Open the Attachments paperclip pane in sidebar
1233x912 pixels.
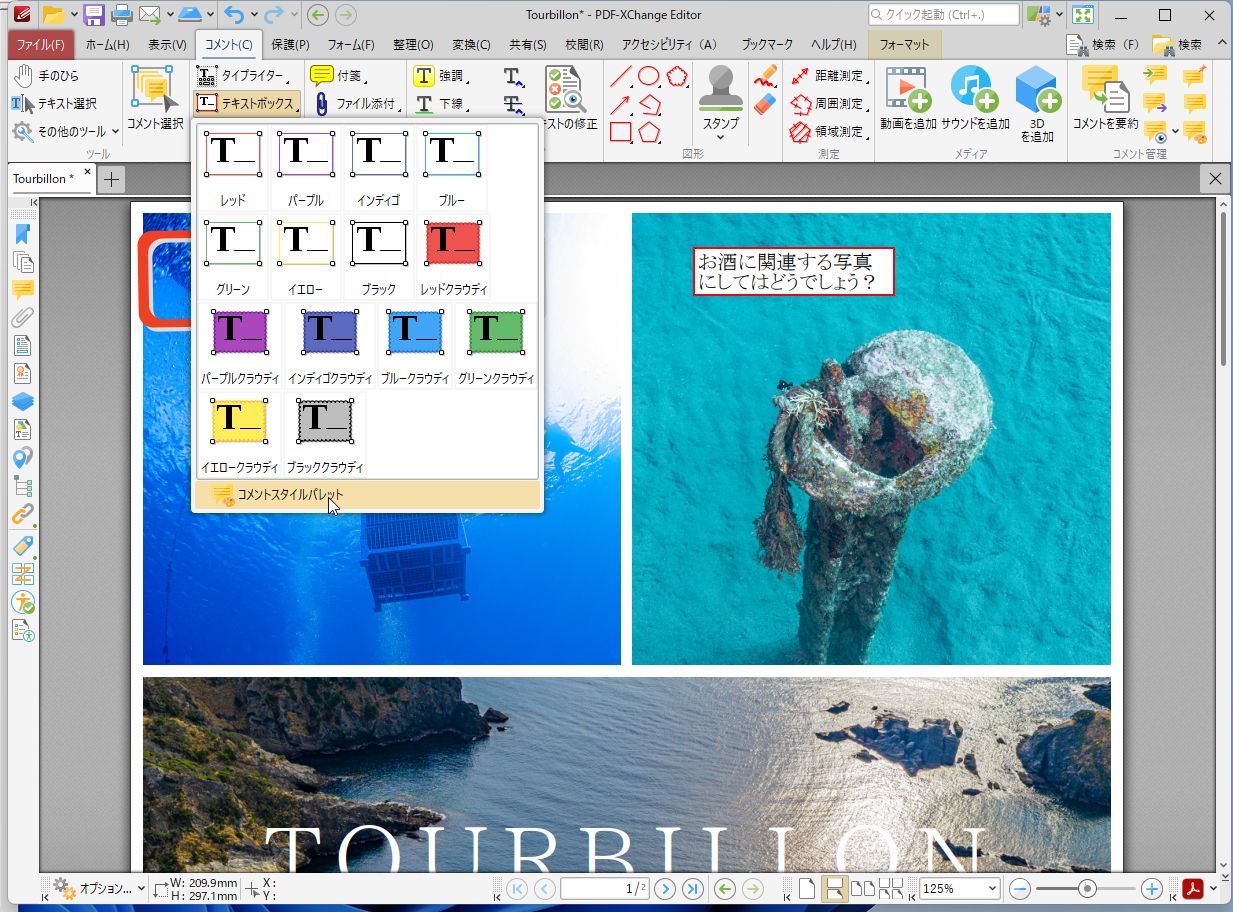coord(22,318)
